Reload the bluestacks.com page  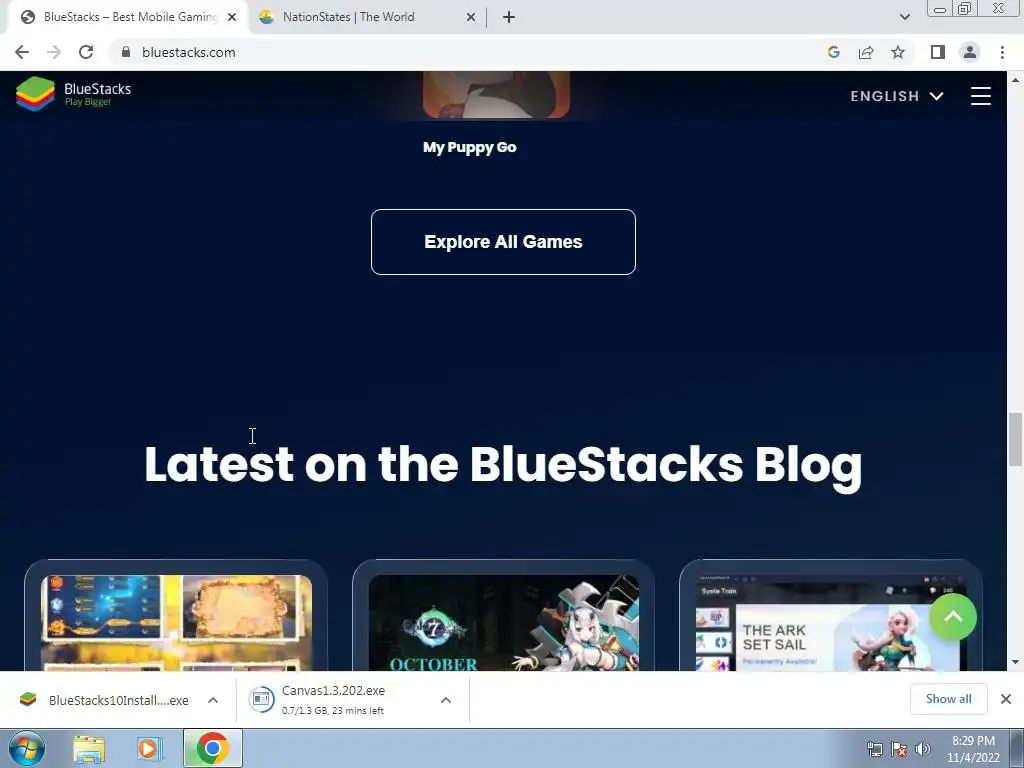86,52
